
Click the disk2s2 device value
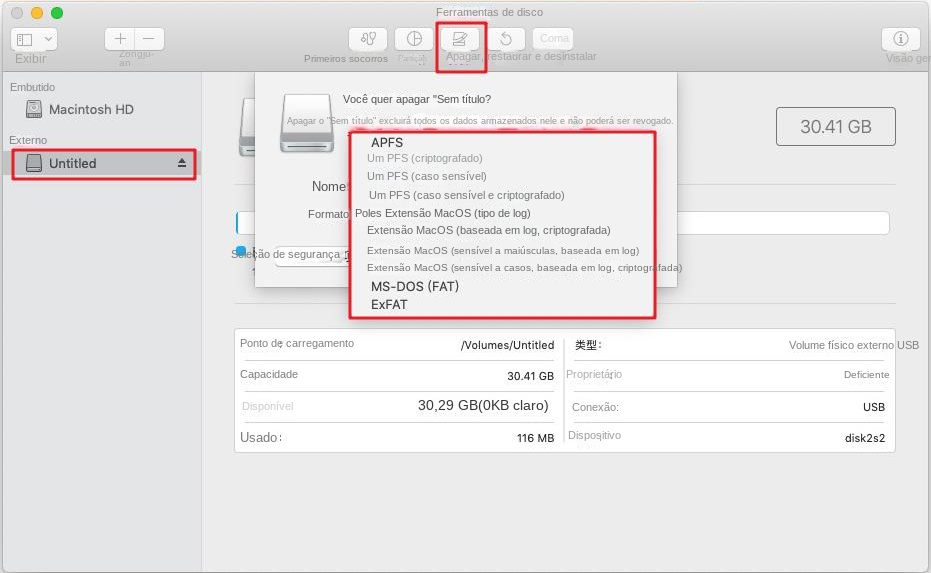864,438
